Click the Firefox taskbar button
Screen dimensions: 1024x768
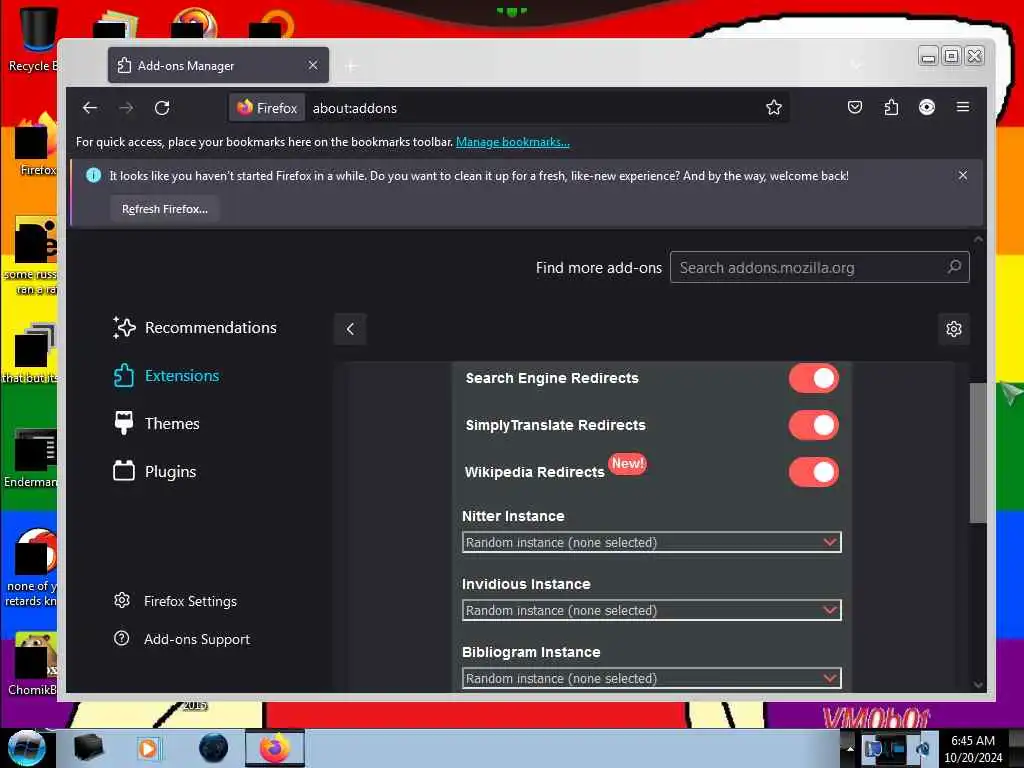pyautogui.click(x=275, y=748)
